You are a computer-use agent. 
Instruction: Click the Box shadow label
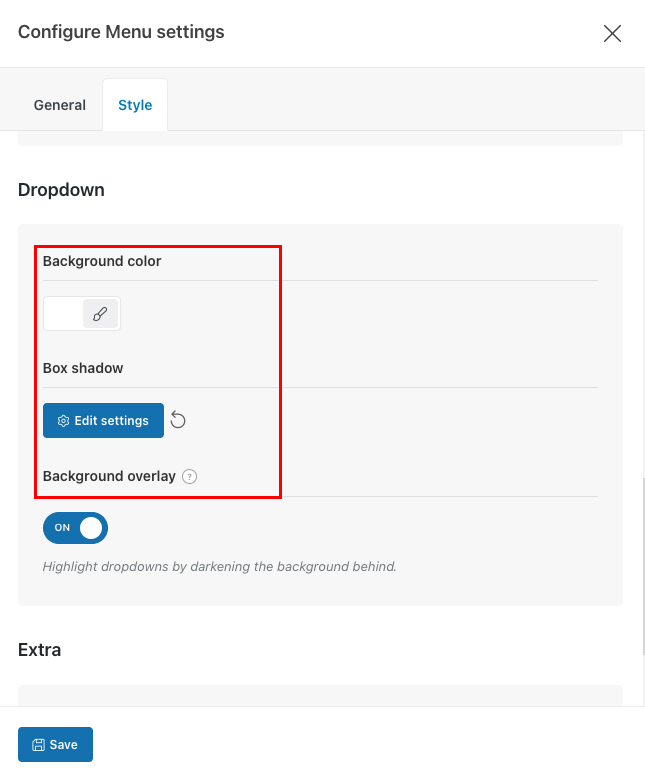click(83, 368)
